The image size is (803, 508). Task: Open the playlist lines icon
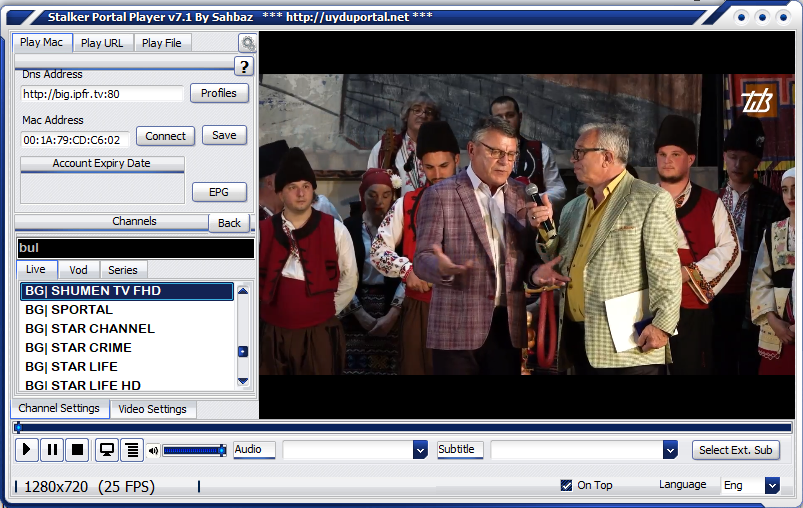click(x=132, y=450)
